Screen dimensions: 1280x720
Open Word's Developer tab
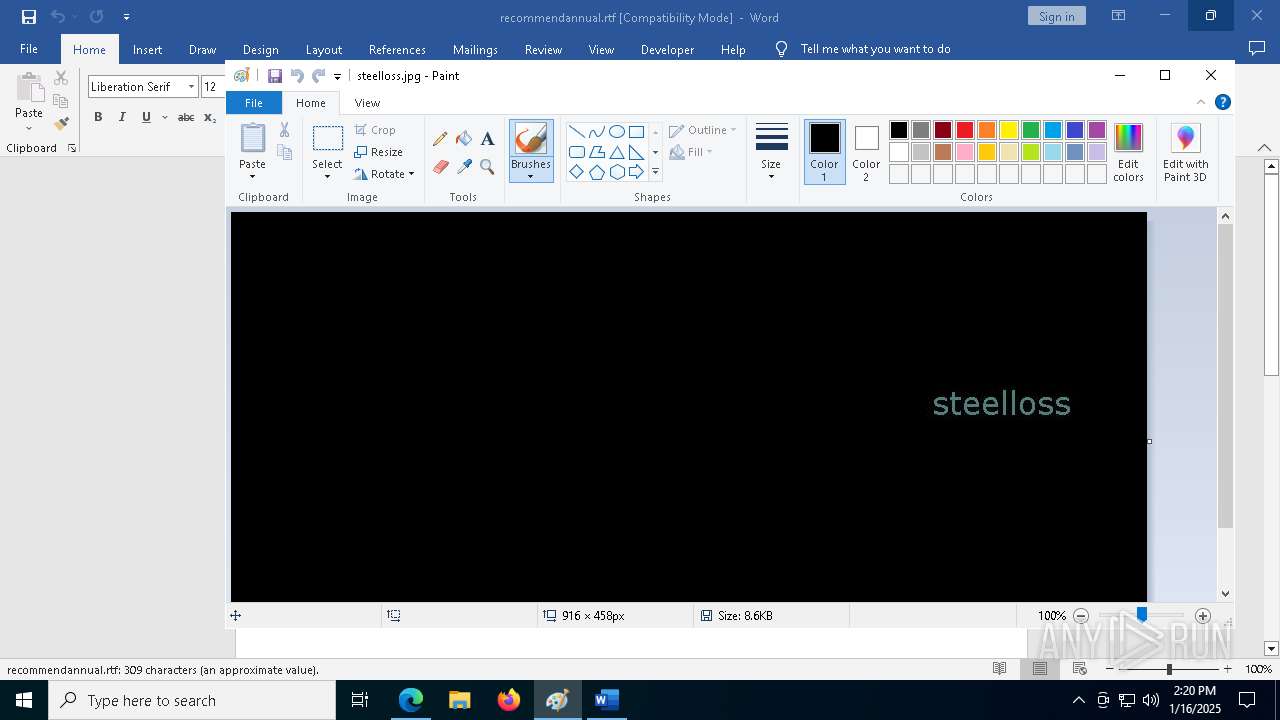pos(667,49)
